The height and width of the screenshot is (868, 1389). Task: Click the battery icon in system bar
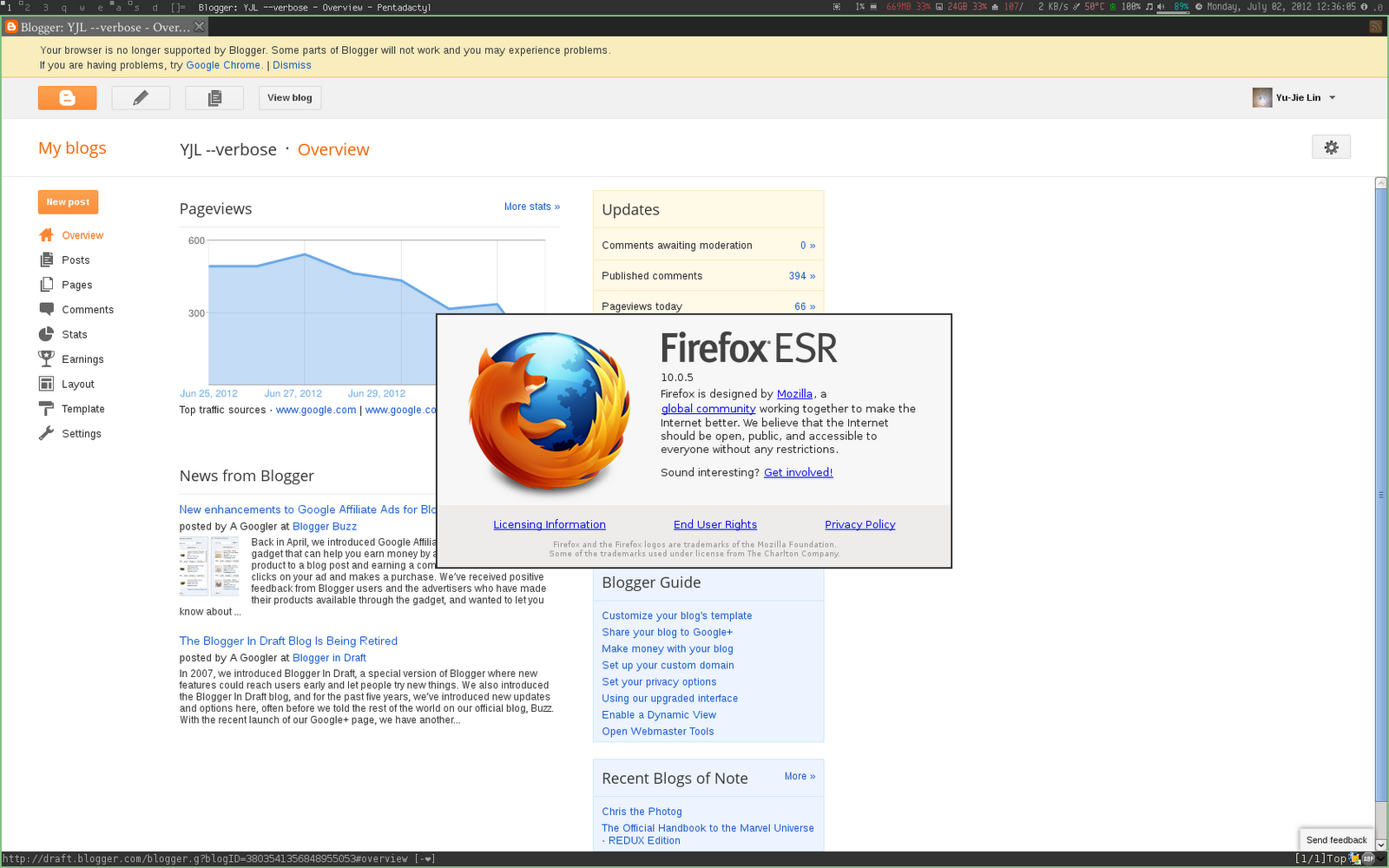1114,7
